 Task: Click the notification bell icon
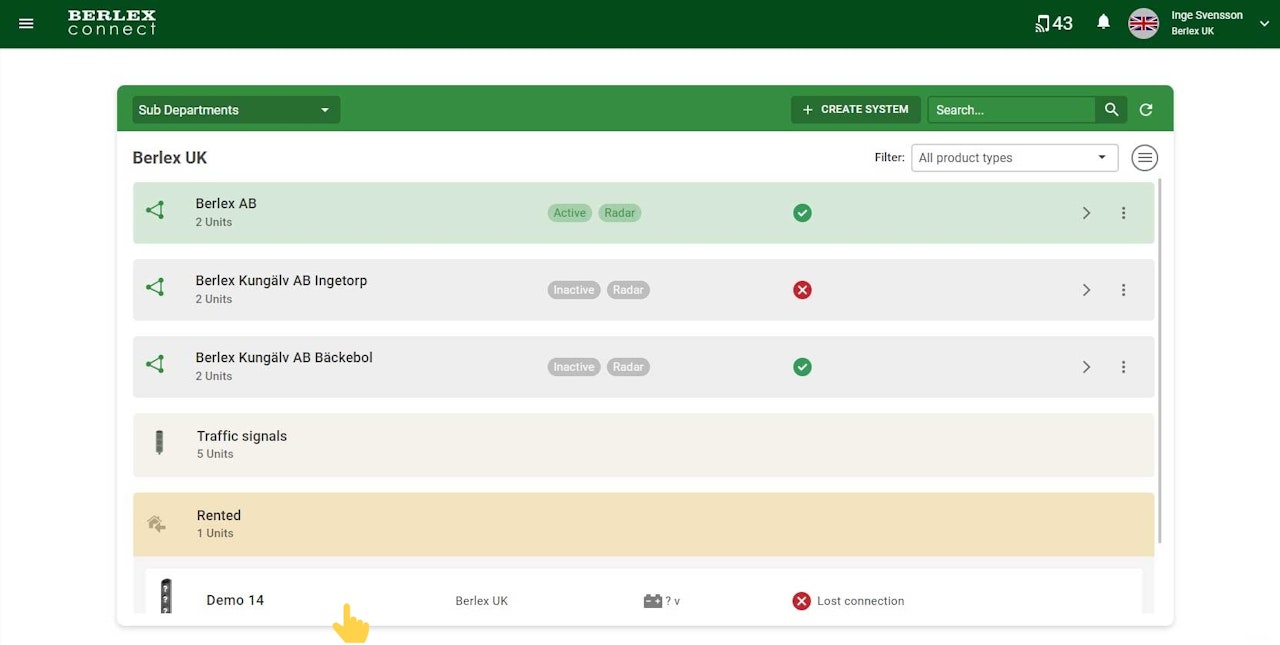tap(1103, 22)
